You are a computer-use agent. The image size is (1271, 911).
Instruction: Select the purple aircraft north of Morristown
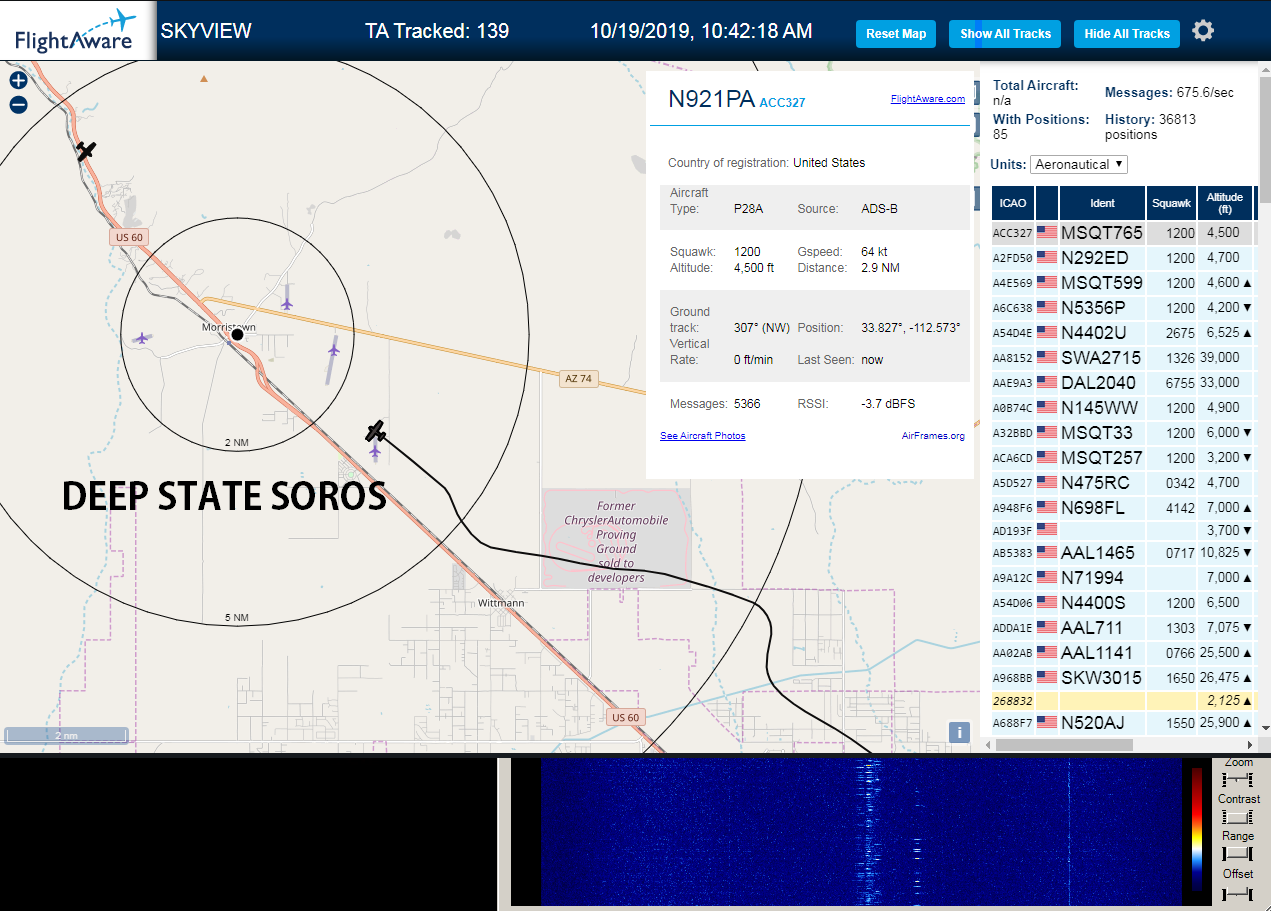(287, 302)
